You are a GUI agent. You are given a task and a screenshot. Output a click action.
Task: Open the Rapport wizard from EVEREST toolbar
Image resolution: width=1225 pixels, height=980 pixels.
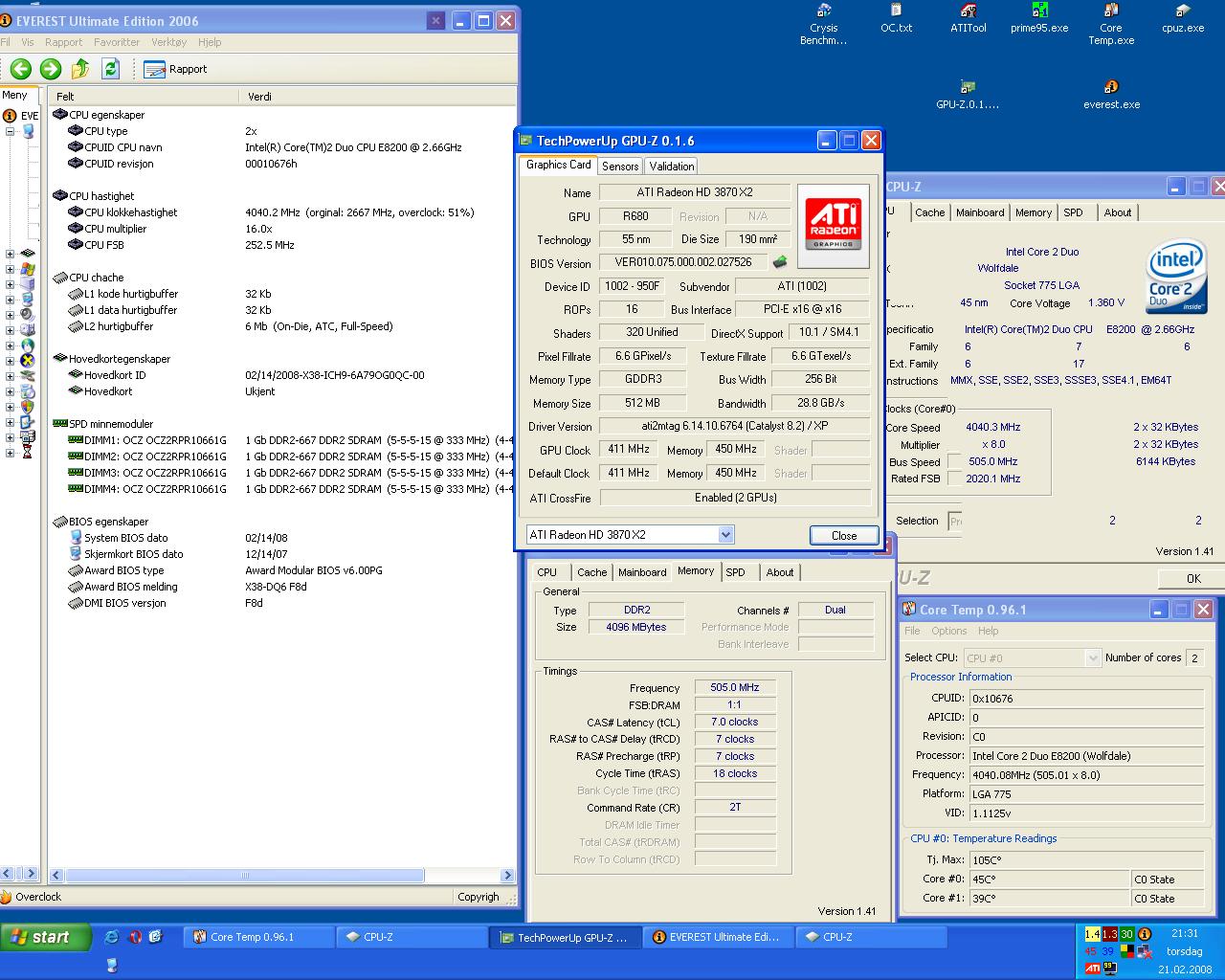pos(175,69)
